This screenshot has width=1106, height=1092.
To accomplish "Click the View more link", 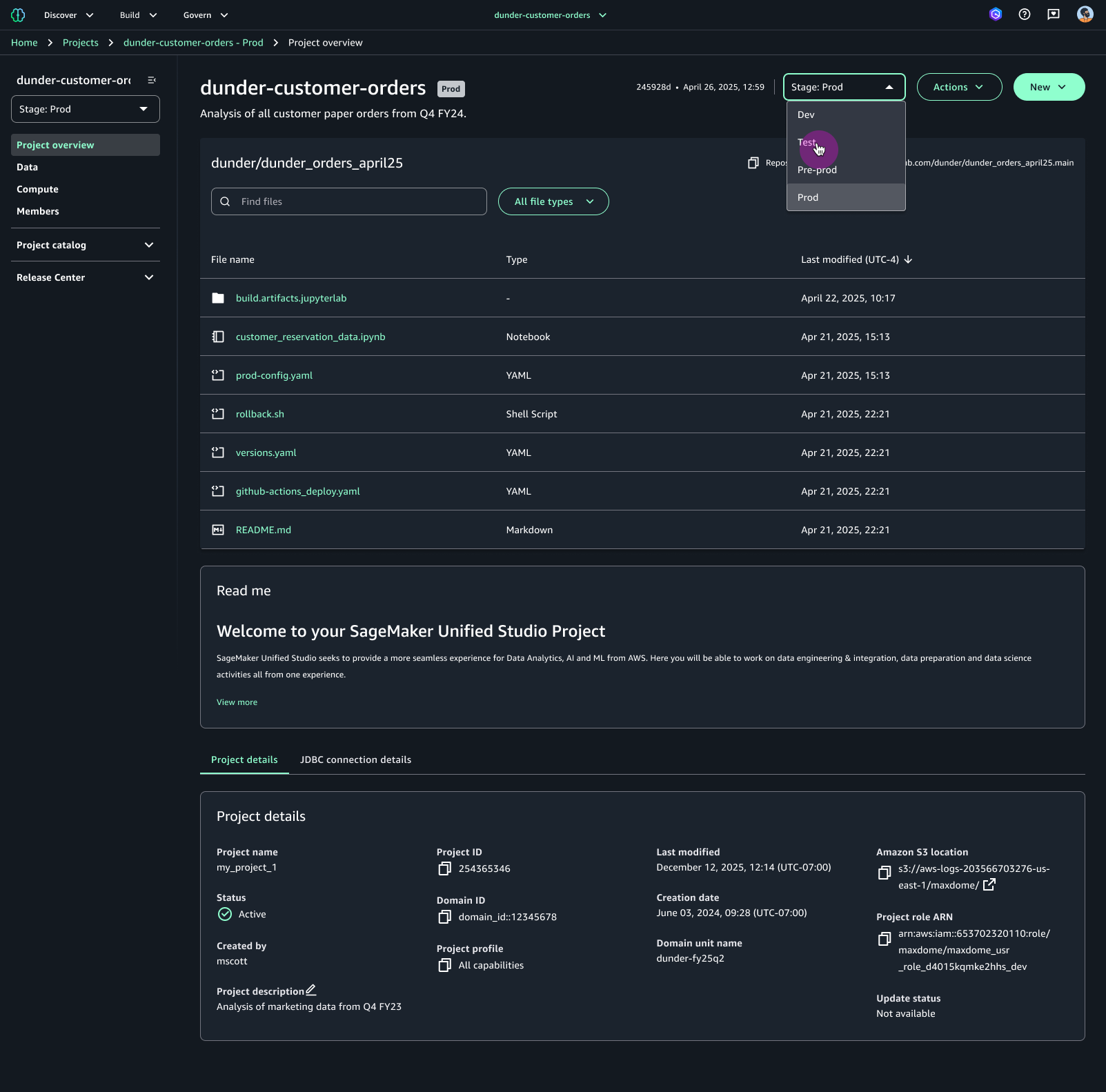I will coord(237,702).
